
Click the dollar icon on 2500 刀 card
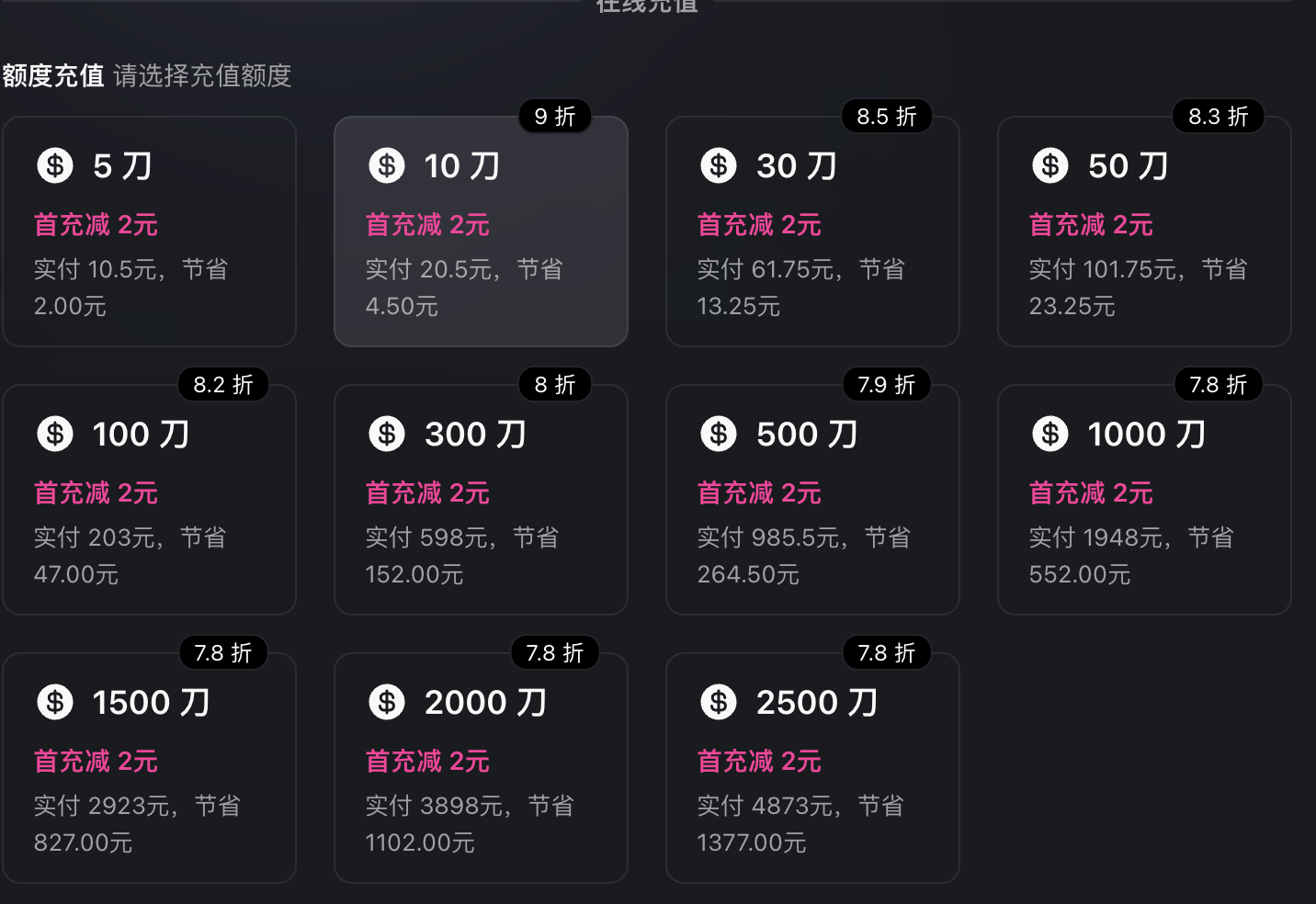click(719, 703)
